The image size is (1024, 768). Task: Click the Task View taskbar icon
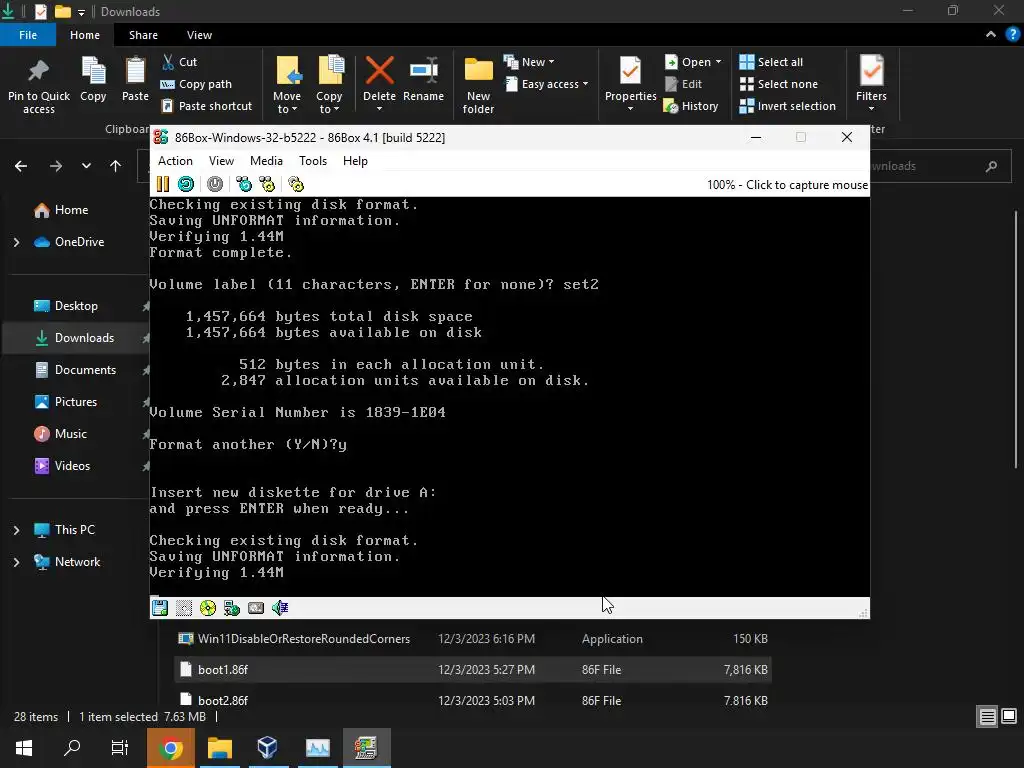point(120,748)
